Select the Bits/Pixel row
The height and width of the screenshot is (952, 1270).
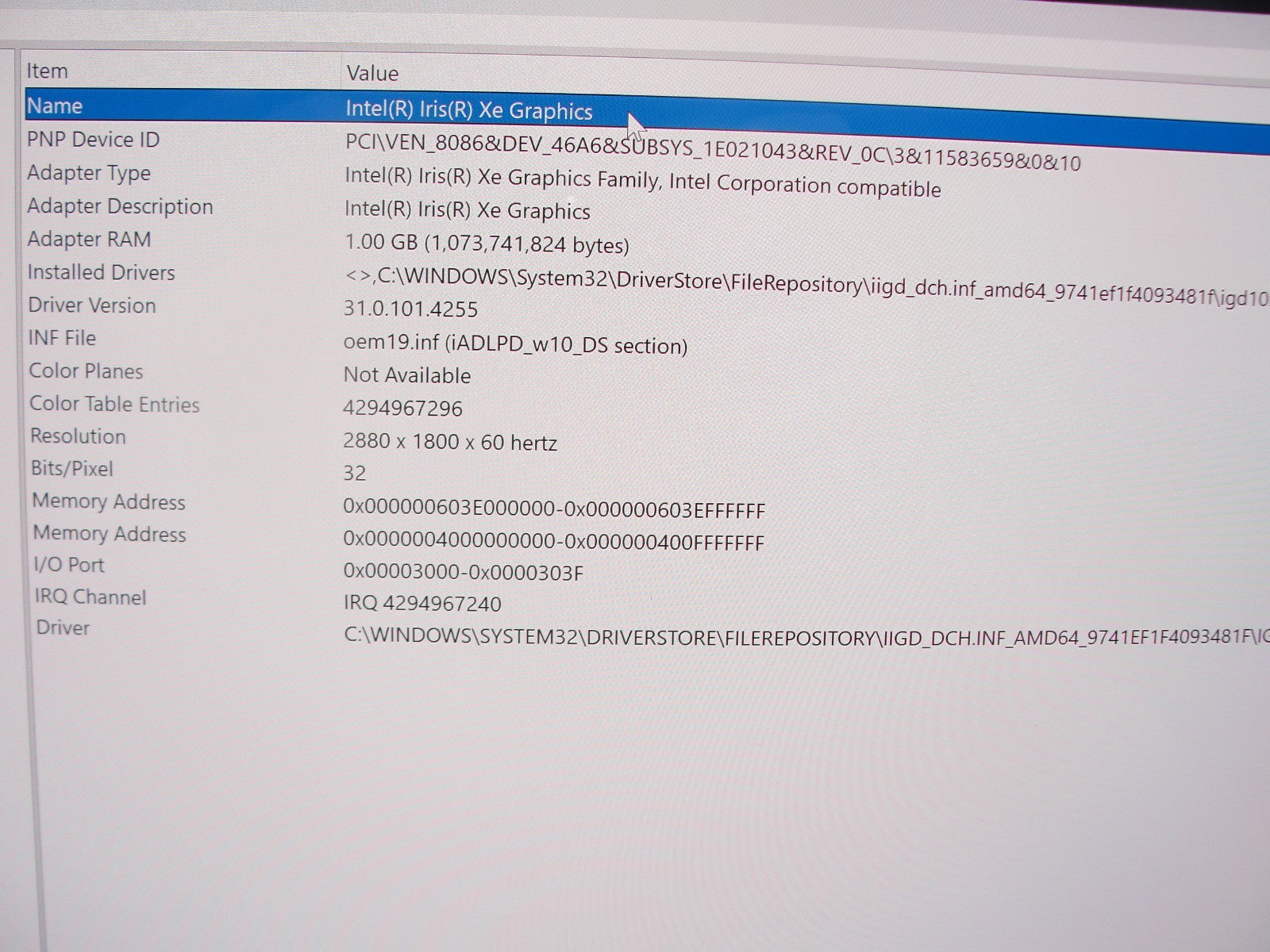tap(72, 469)
